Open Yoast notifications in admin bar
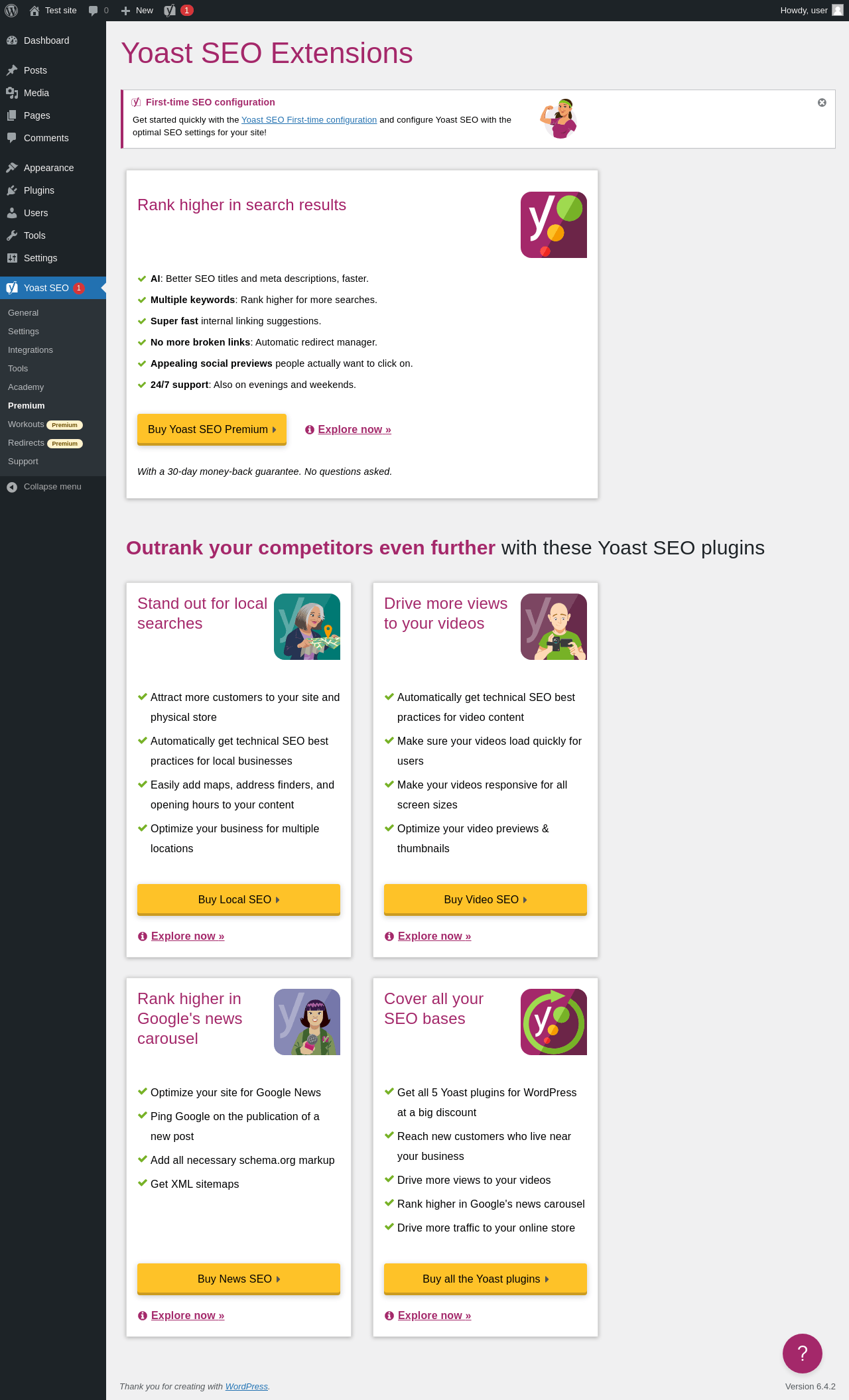 click(178, 11)
